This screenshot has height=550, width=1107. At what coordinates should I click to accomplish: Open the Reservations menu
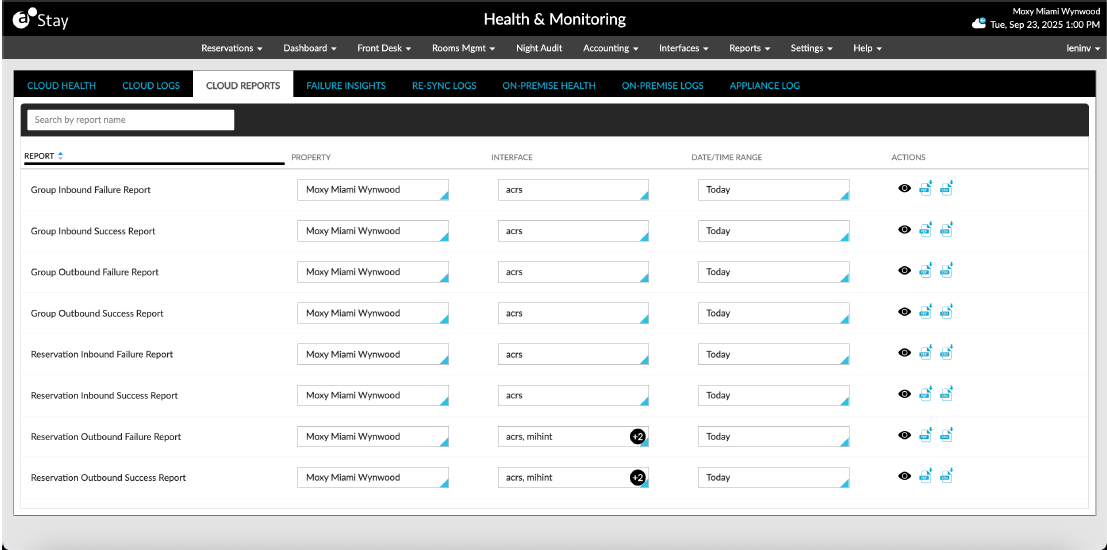coord(232,48)
